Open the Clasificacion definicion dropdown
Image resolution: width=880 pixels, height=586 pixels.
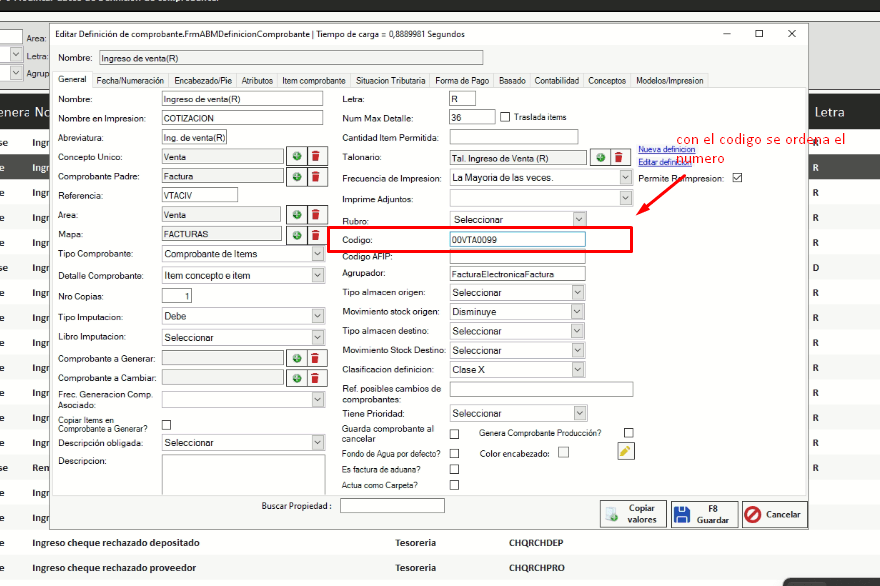(578, 369)
